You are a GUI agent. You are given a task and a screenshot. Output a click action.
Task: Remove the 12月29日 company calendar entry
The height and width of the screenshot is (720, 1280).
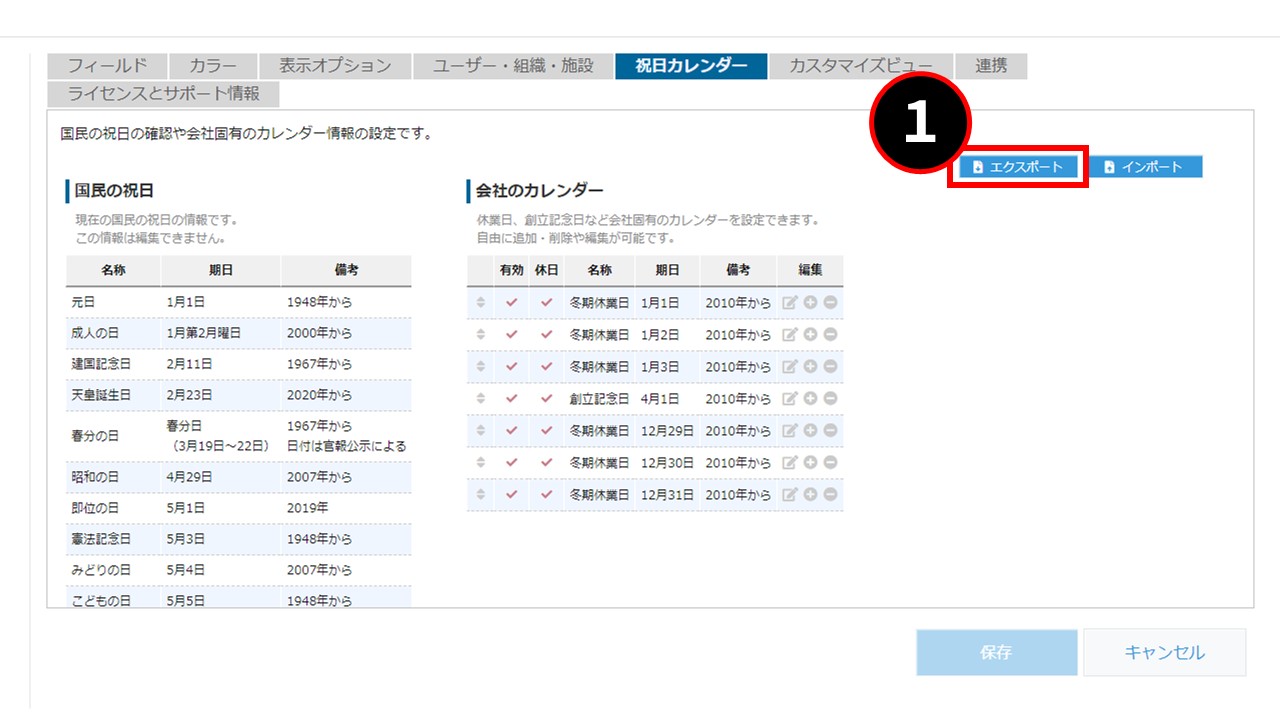click(x=830, y=431)
